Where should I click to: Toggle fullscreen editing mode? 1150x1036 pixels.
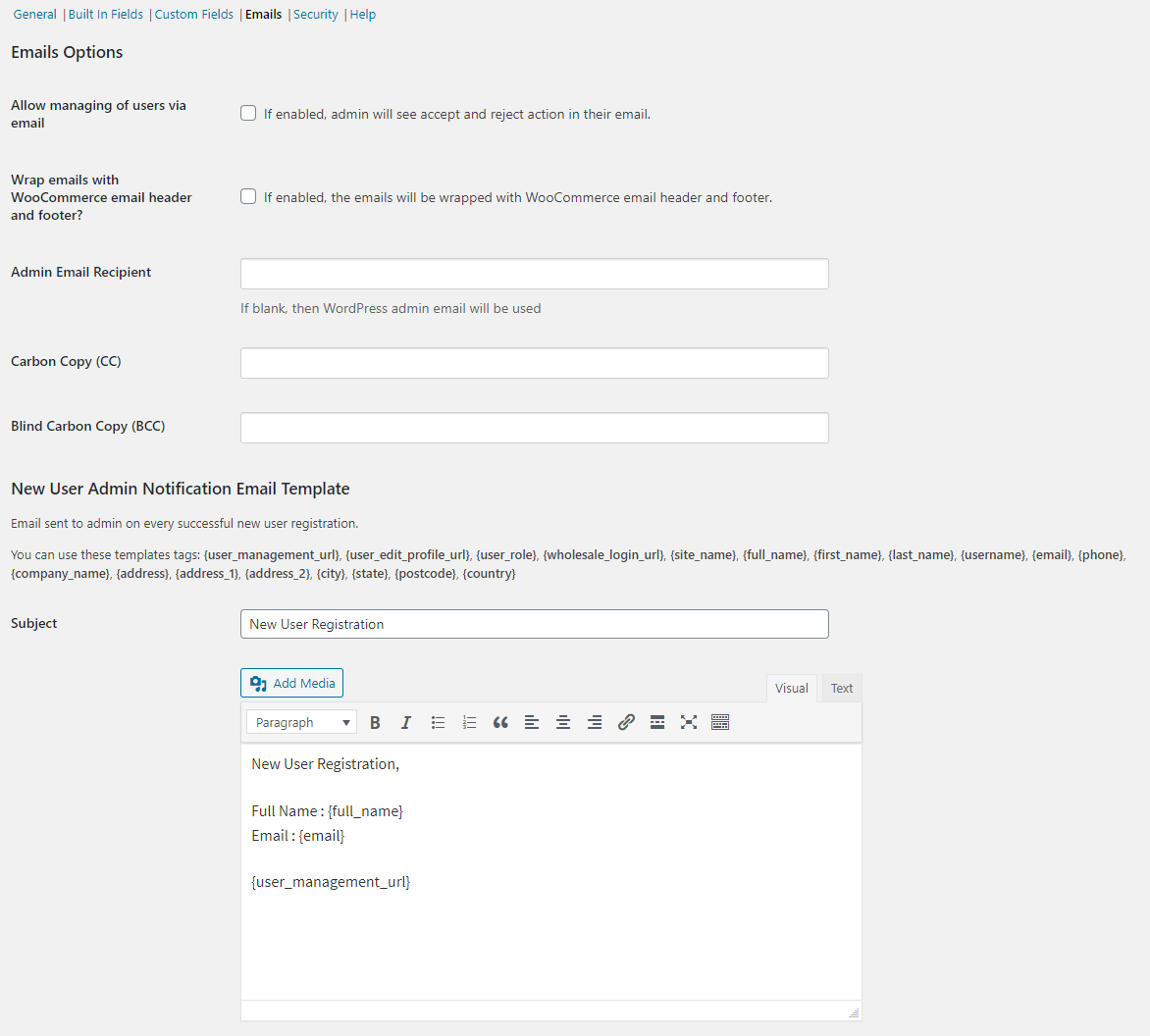(689, 722)
